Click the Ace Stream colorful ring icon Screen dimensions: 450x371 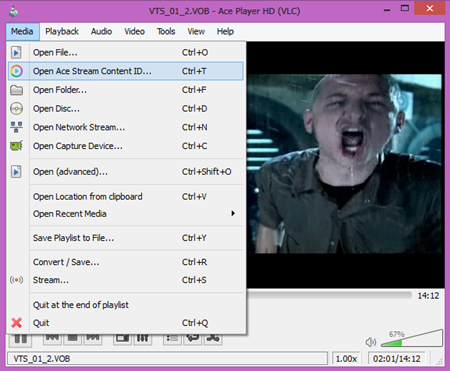(16, 71)
